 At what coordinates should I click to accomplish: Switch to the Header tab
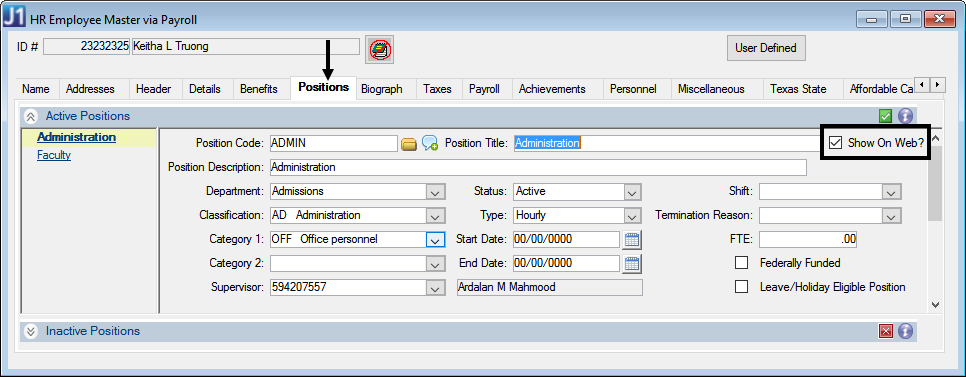(153, 89)
